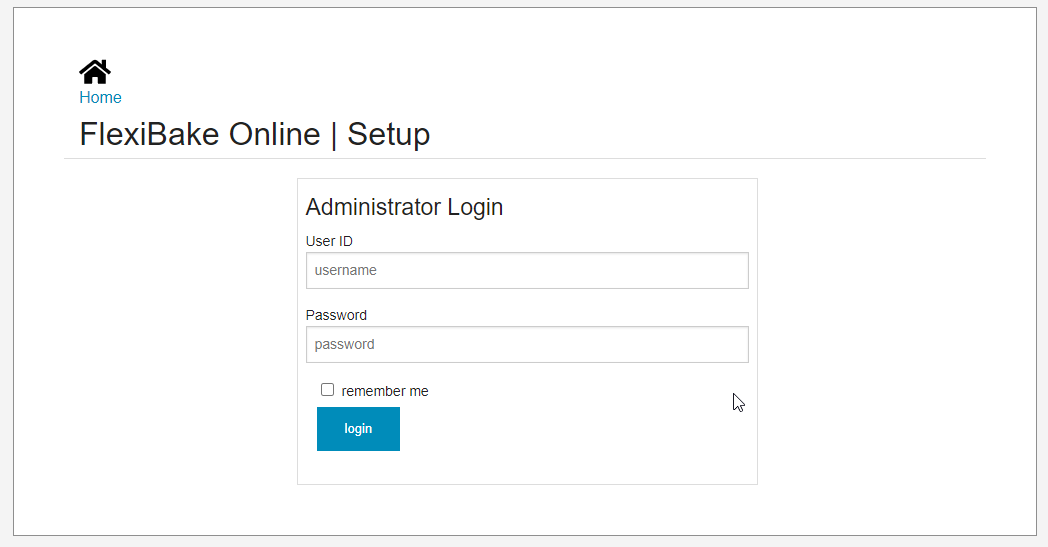
Task: Click the word Login in the panel heading
Action: [x=475, y=207]
